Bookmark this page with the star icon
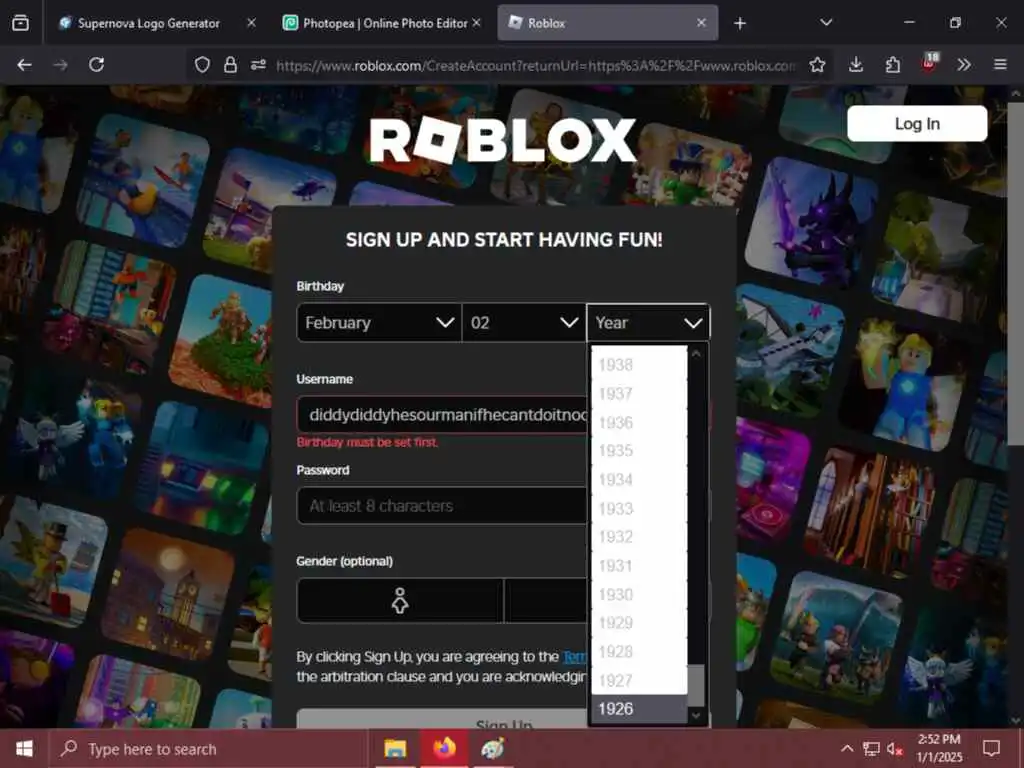 [x=817, y=65]
